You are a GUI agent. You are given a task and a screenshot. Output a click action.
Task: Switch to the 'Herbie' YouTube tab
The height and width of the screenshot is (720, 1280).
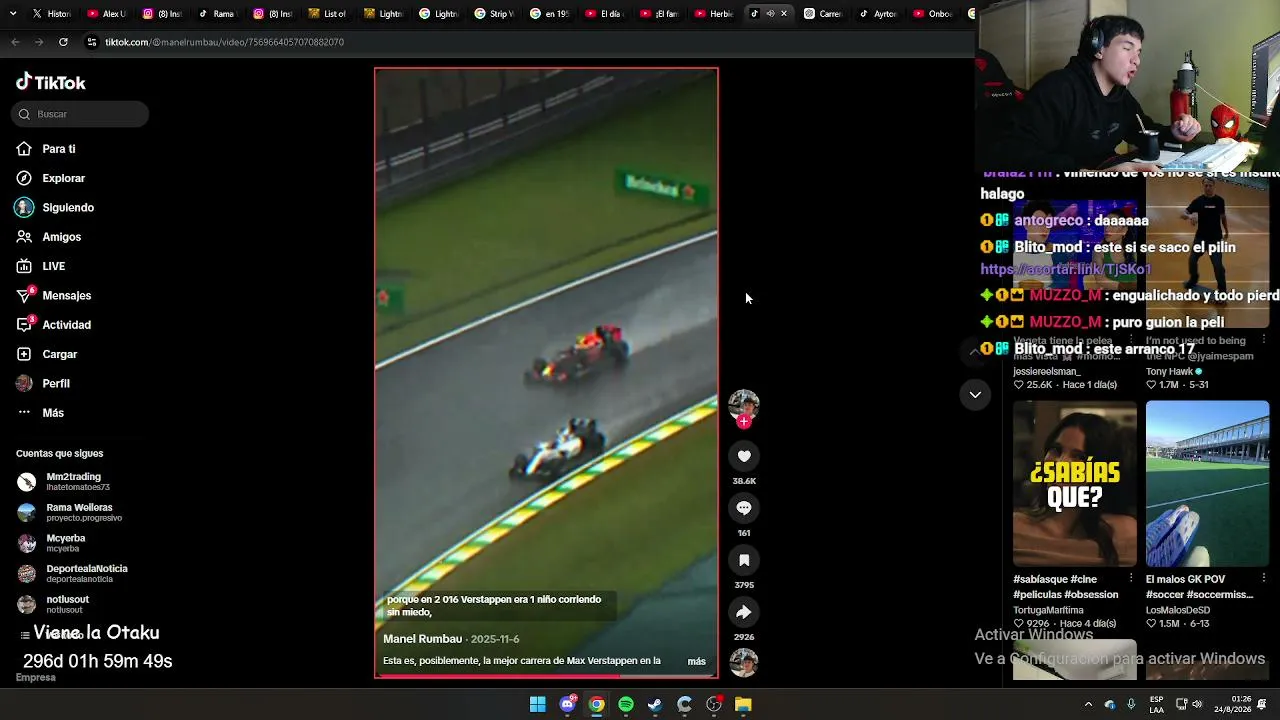coord(714,14)
